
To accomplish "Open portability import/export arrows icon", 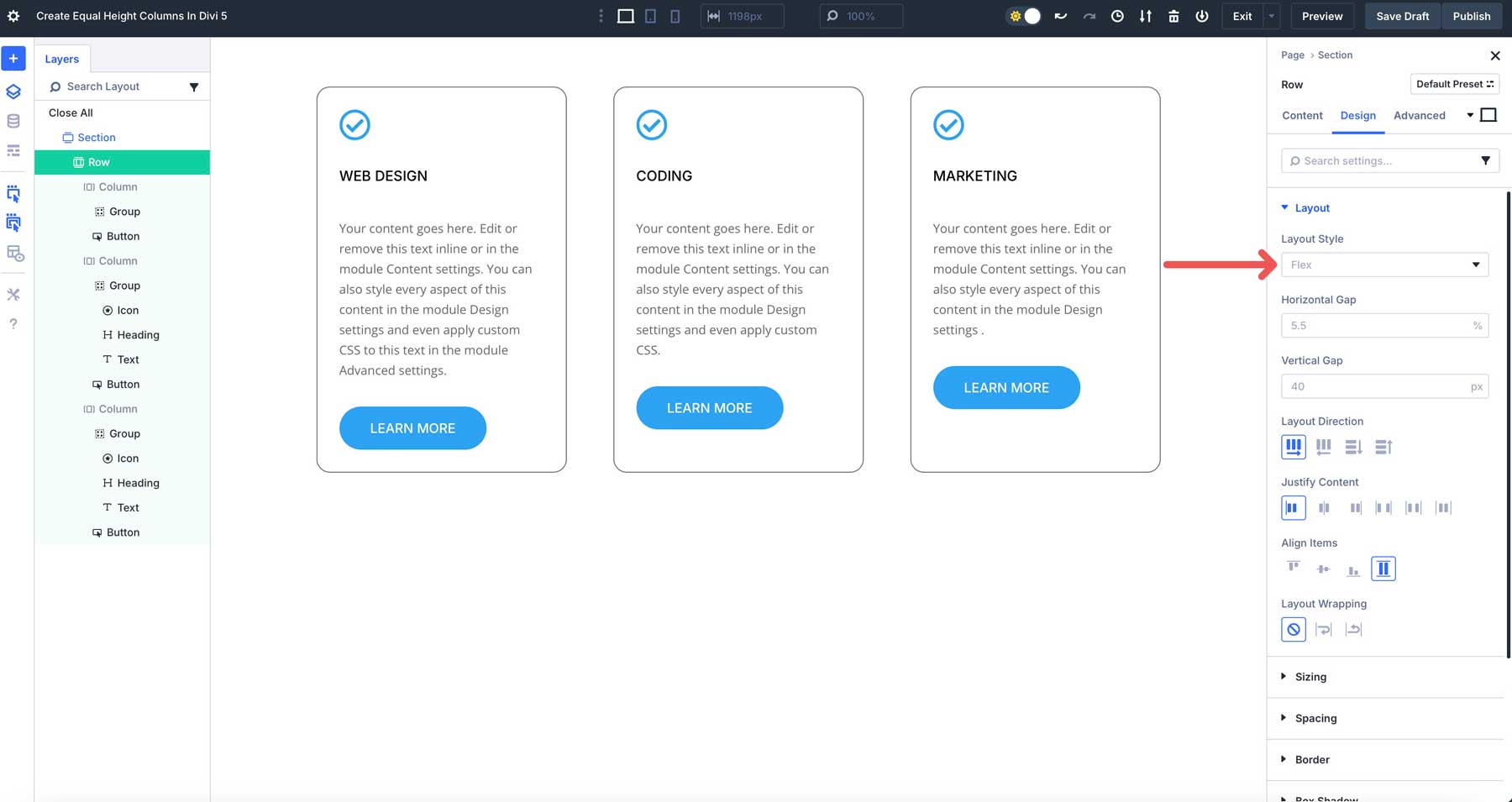I will pos(1146,16).
